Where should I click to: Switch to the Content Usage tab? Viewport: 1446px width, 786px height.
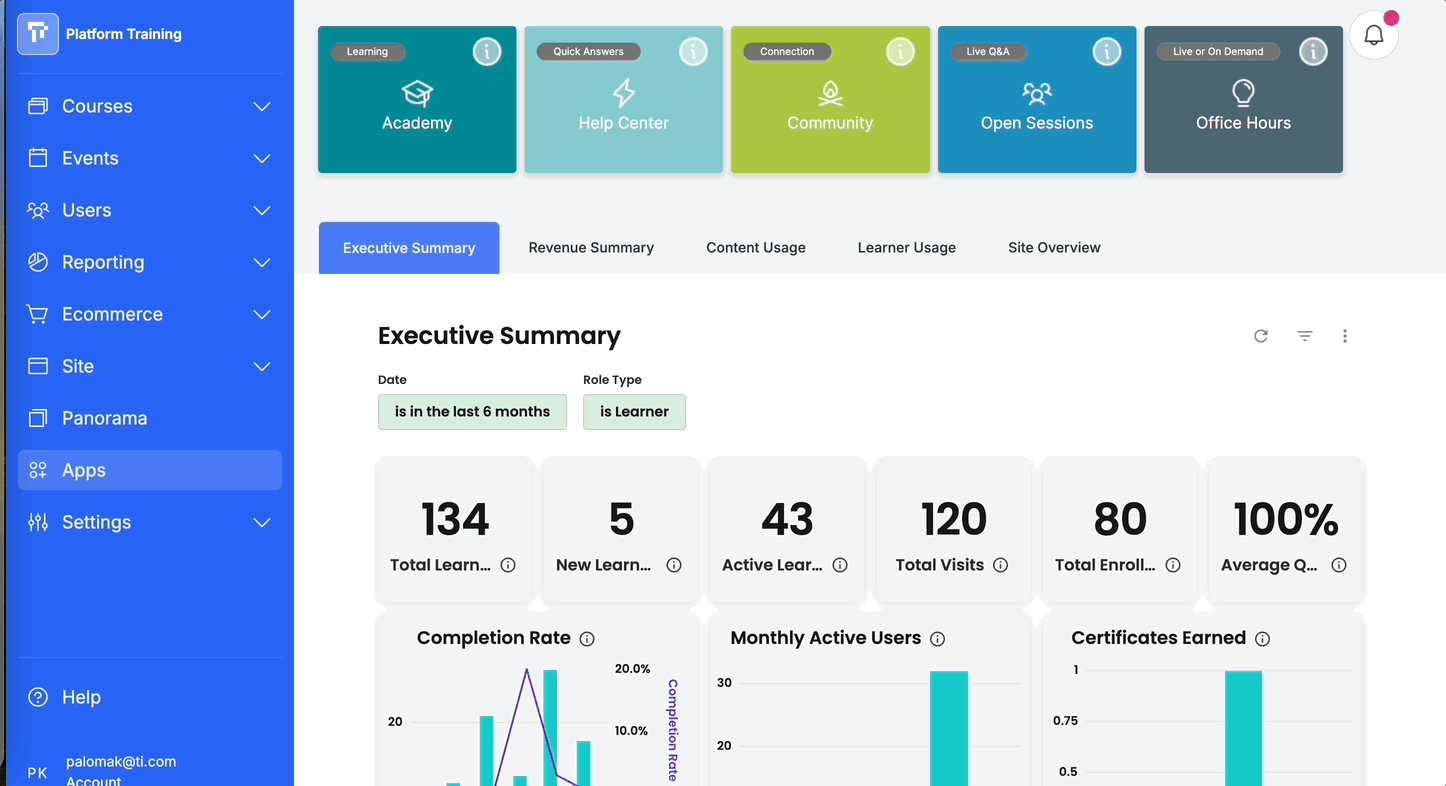pyautogui.click(x=756, y=248)
